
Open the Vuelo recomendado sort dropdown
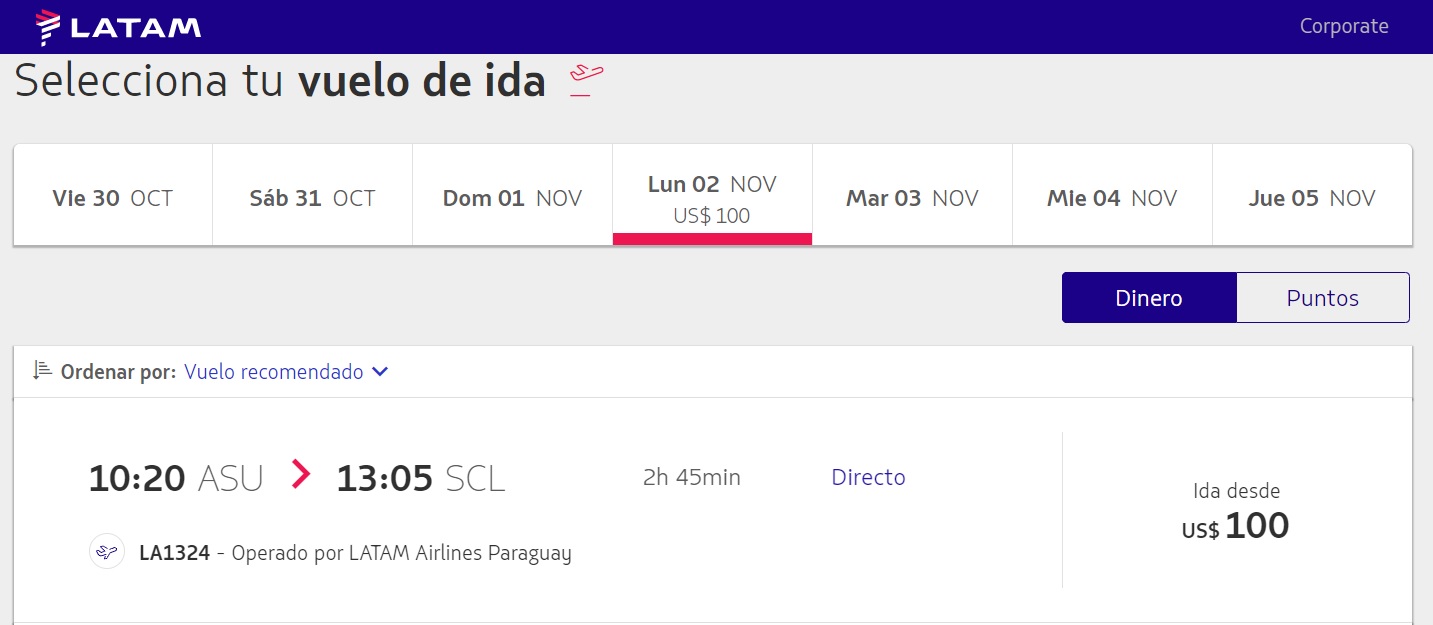click(286, 372)
